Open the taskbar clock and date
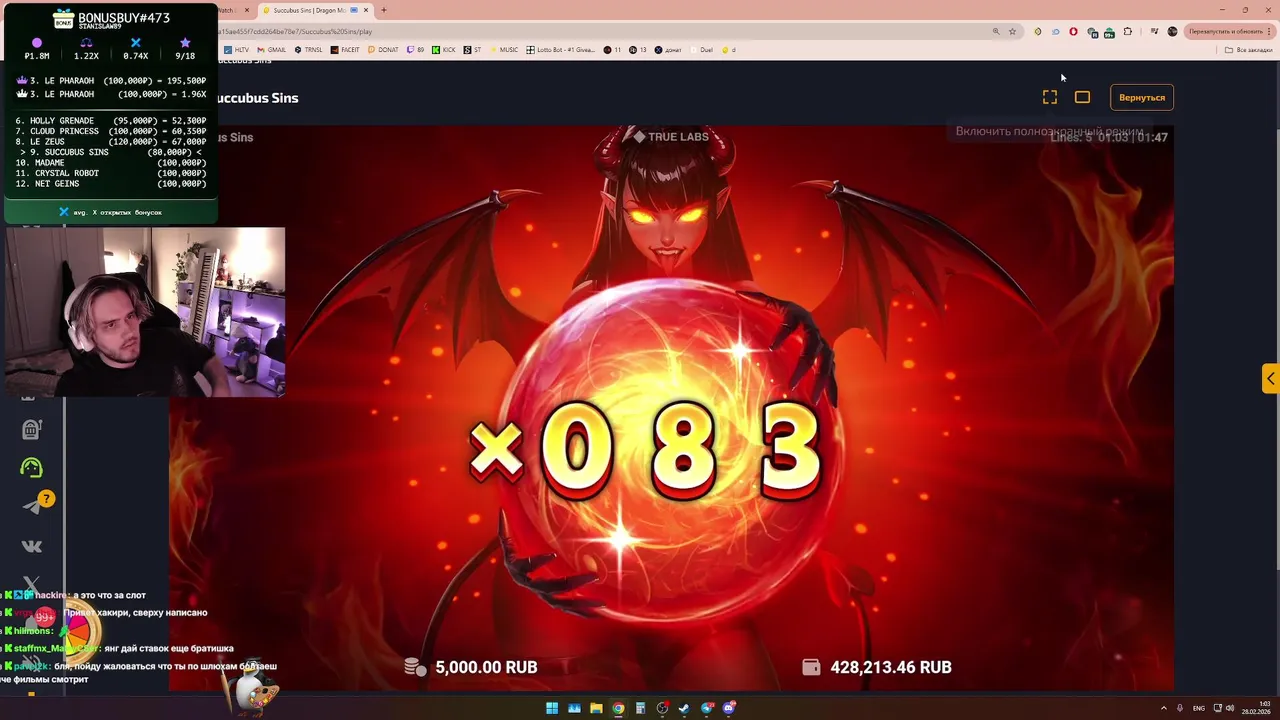Image resolution: width=1280 pixels, height=720 pixels. (1256, 708)
